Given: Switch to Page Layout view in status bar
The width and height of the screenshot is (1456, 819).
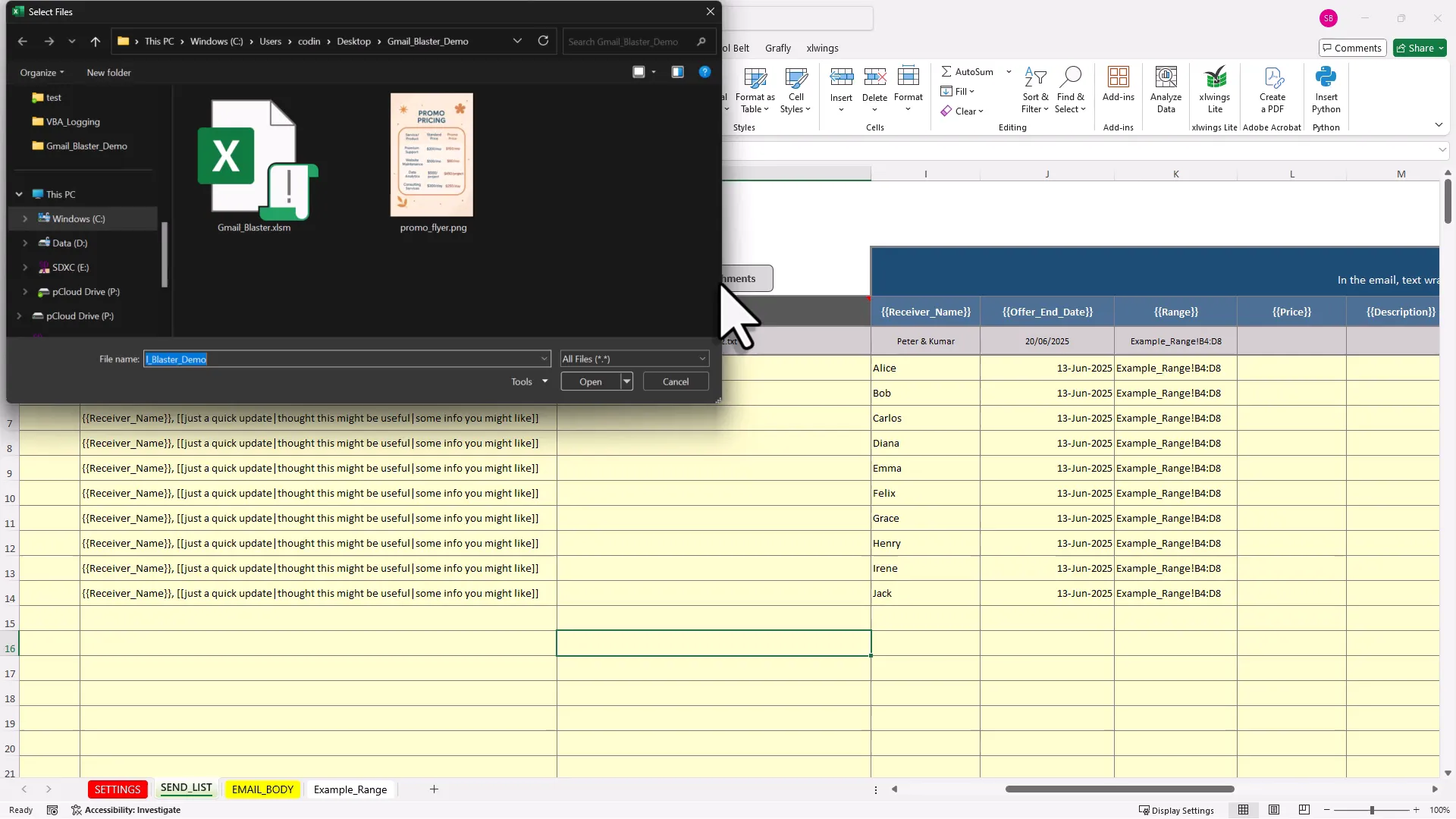Looking at the screenshot, I should coord(1274,810).
